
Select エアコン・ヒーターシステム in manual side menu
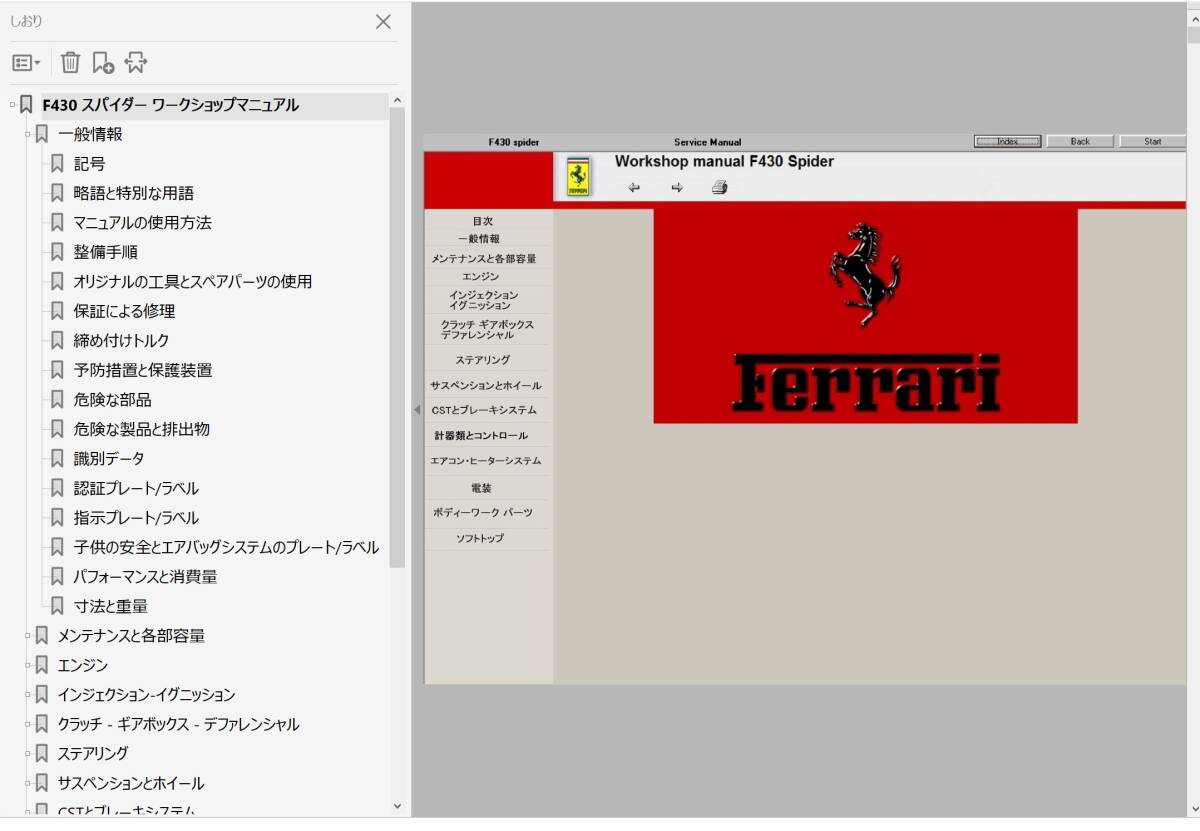[486, 461]
